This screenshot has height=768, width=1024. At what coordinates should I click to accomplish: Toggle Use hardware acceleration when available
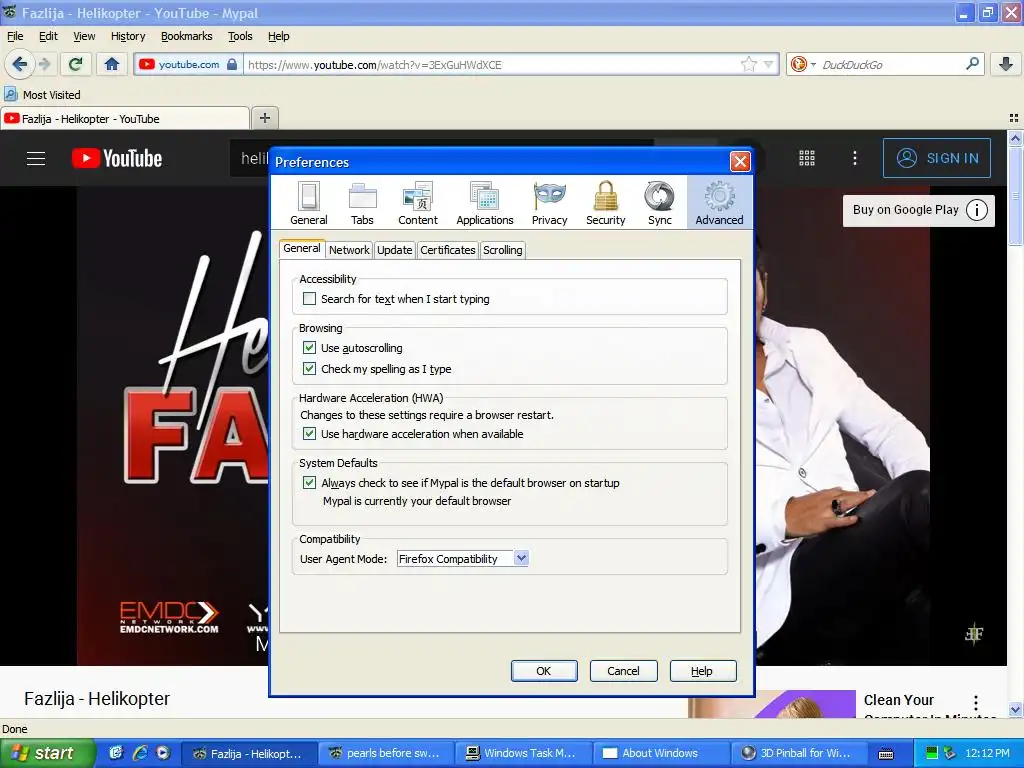click(x=310, y=434)
